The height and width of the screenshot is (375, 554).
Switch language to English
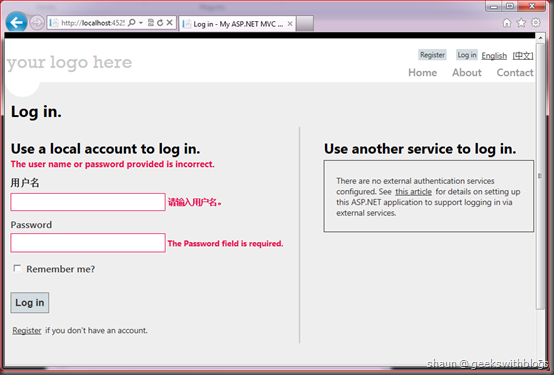point(494,55)
